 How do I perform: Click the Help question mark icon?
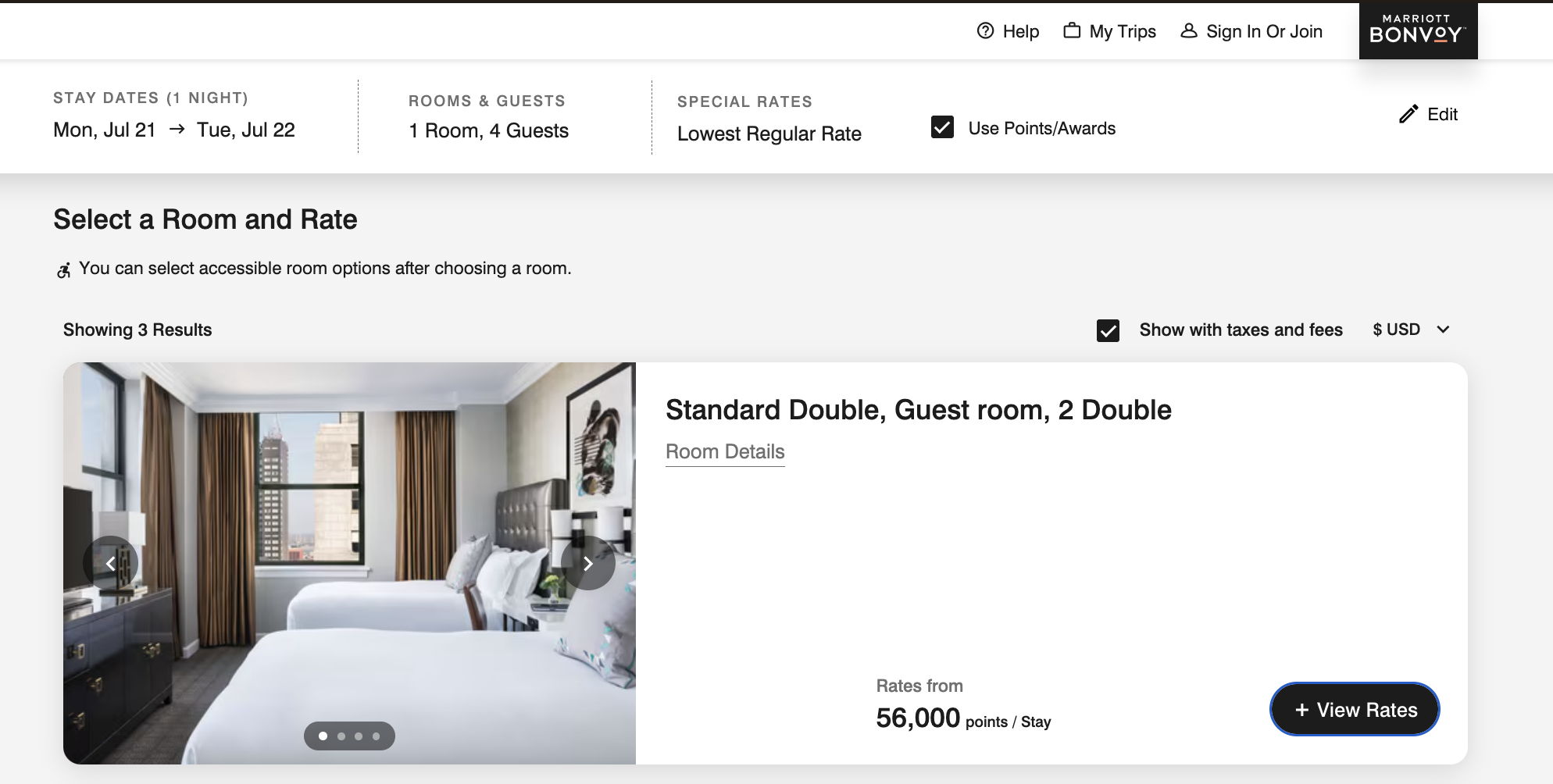pyautogui.click(x=985, y=30)
